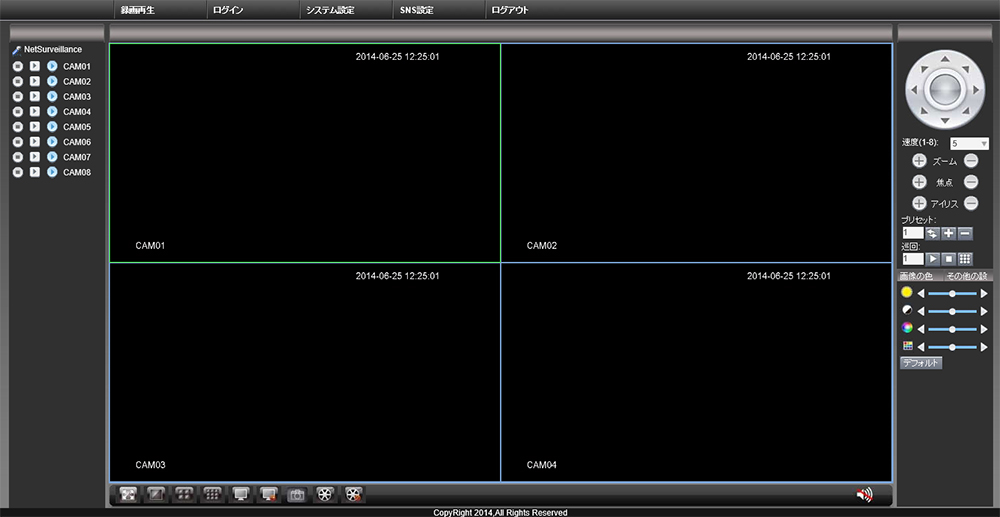The width and height of the screenshot is (1000, 517).
Task: Add preset with the plus button
Action: [949, 234]
